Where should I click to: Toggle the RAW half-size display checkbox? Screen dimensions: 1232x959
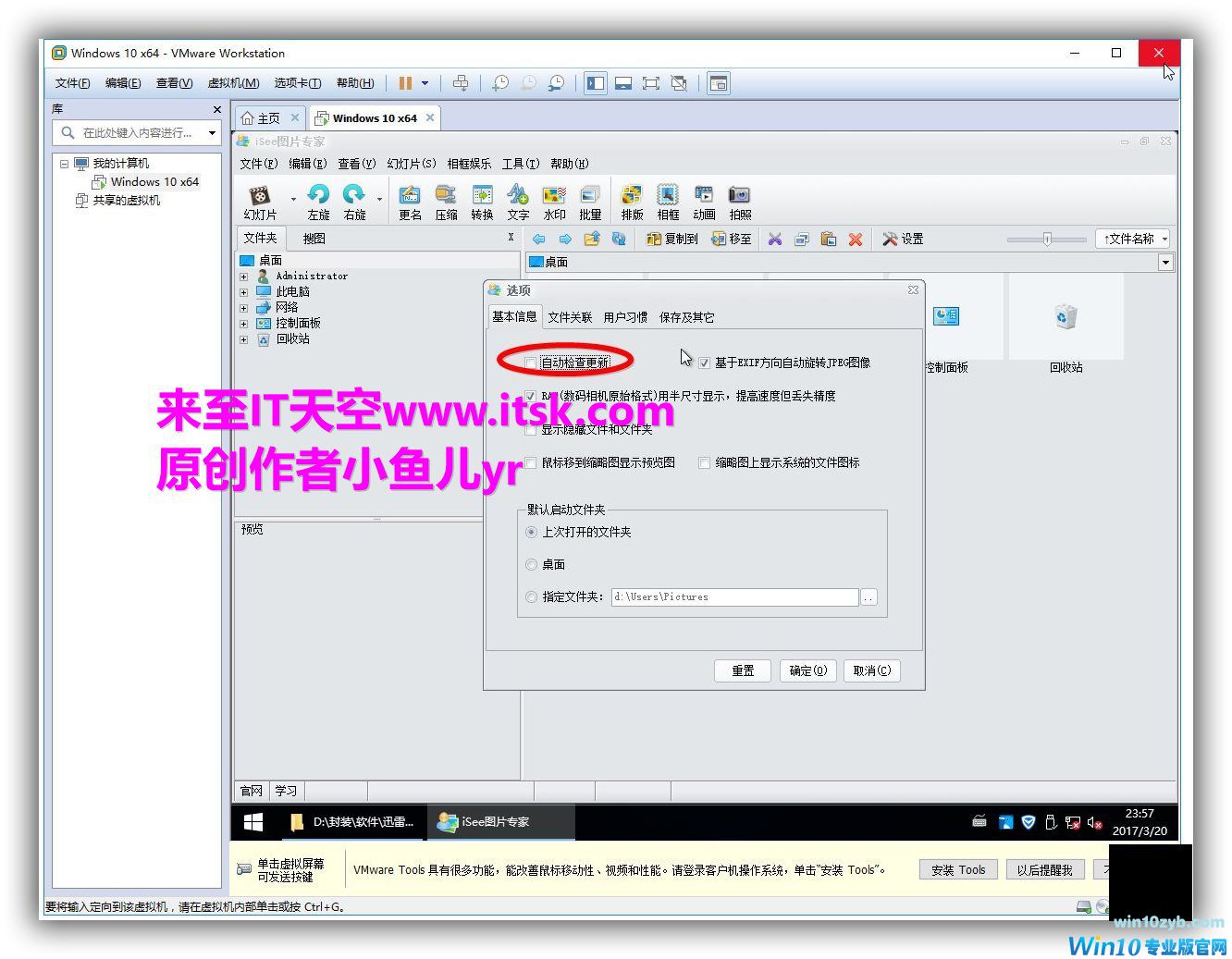point(531,396)
